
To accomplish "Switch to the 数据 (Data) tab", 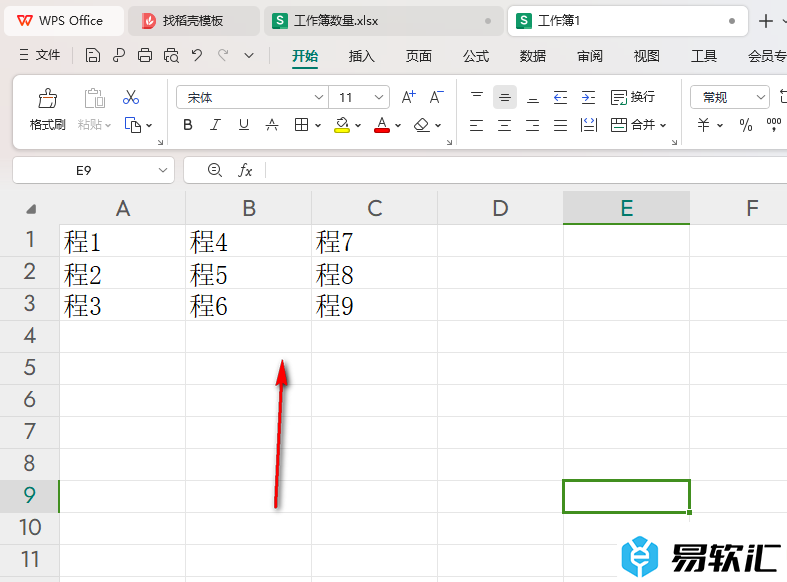I will pos(533,56).
